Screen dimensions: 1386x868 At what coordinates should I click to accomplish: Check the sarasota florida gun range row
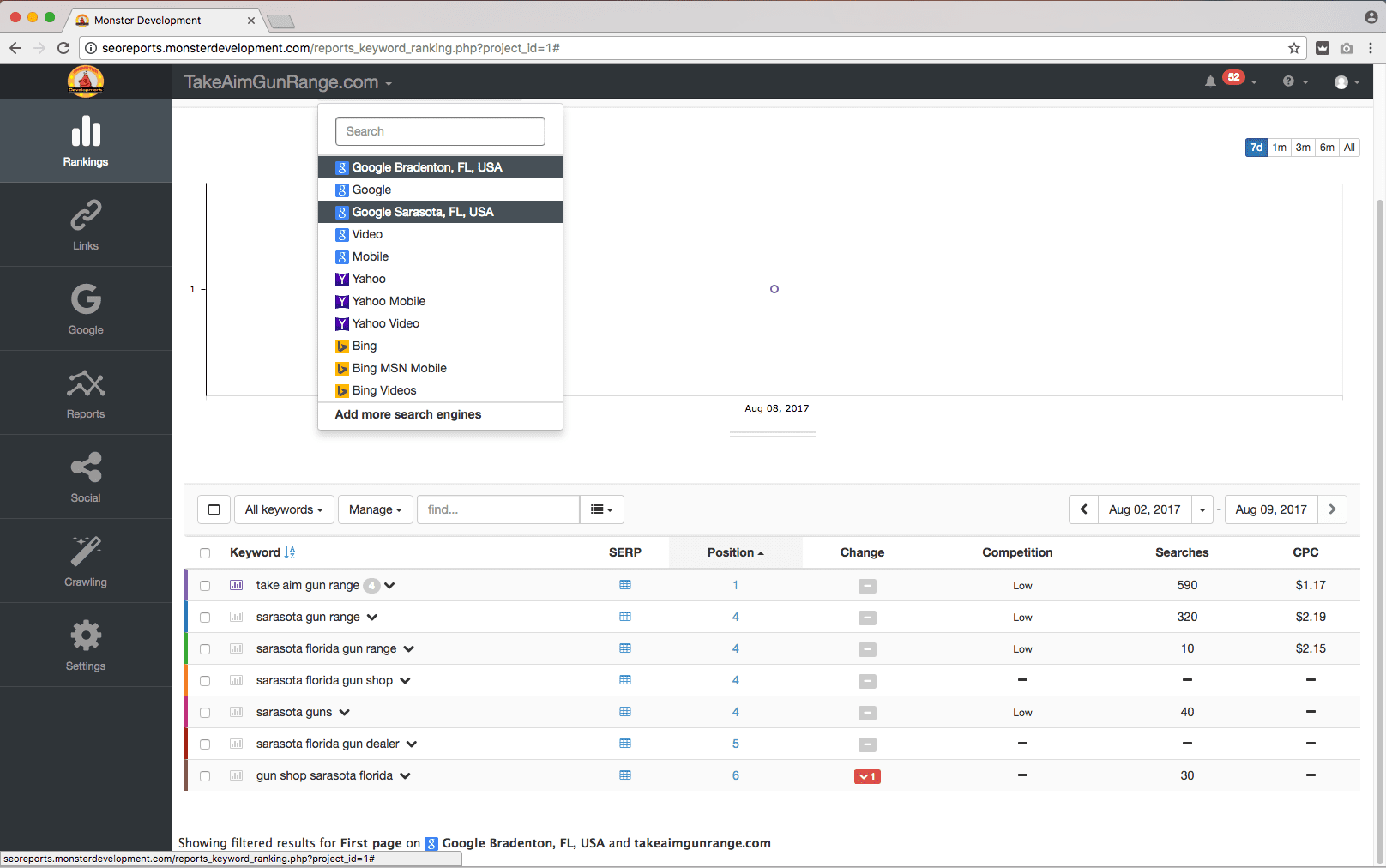[x=205, y=649]
